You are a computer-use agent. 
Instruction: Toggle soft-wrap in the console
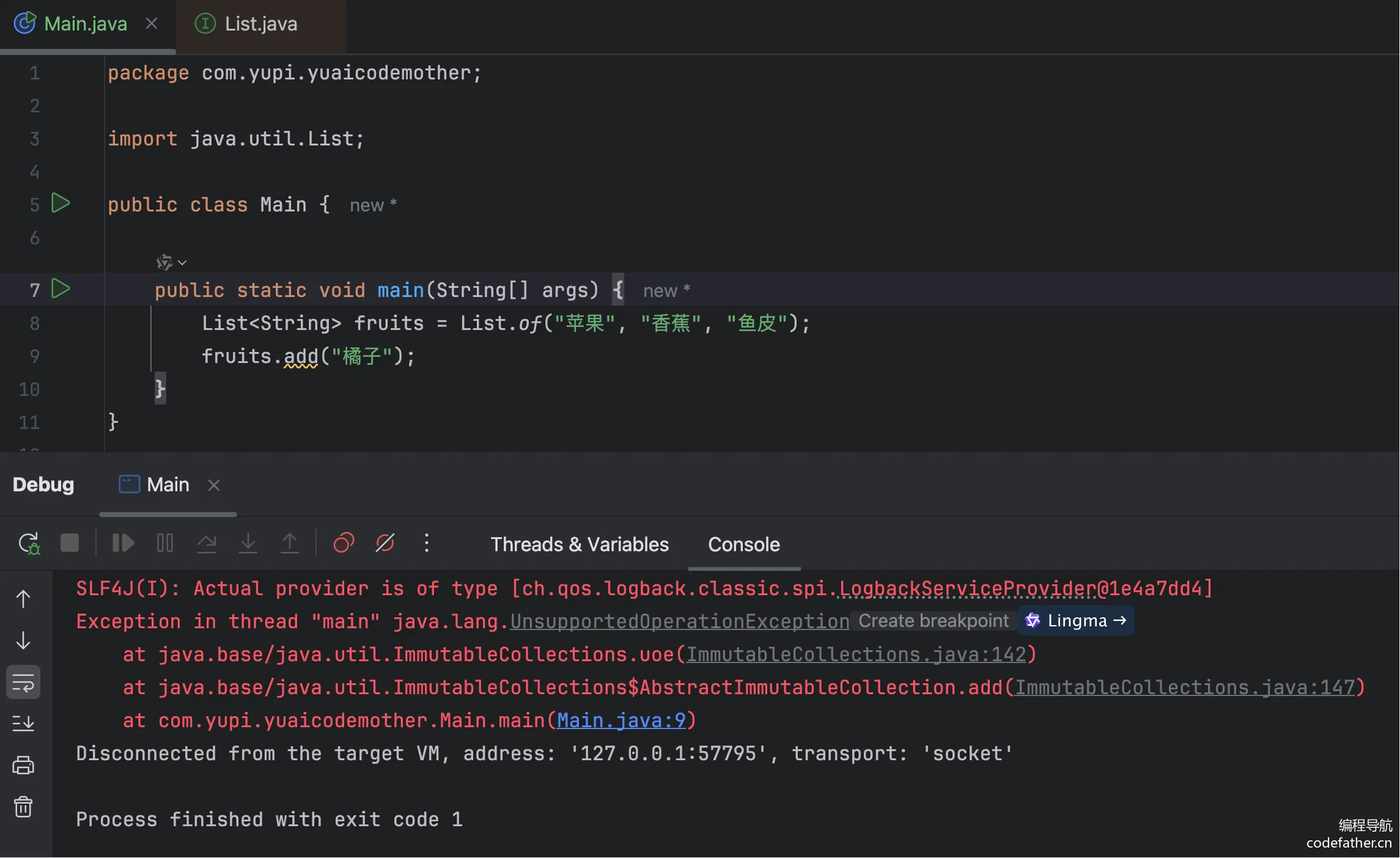tap(23, 683)
